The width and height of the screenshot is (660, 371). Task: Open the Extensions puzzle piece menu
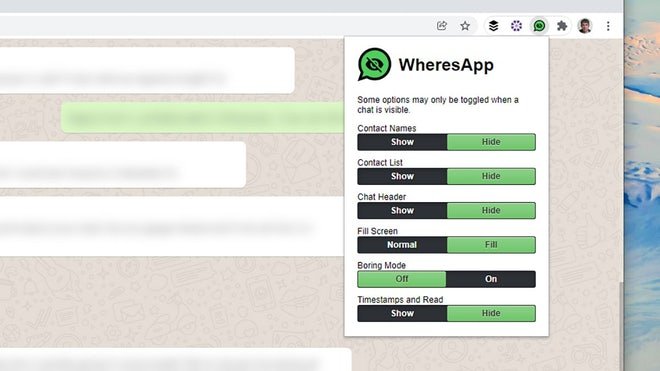[562, 26]
